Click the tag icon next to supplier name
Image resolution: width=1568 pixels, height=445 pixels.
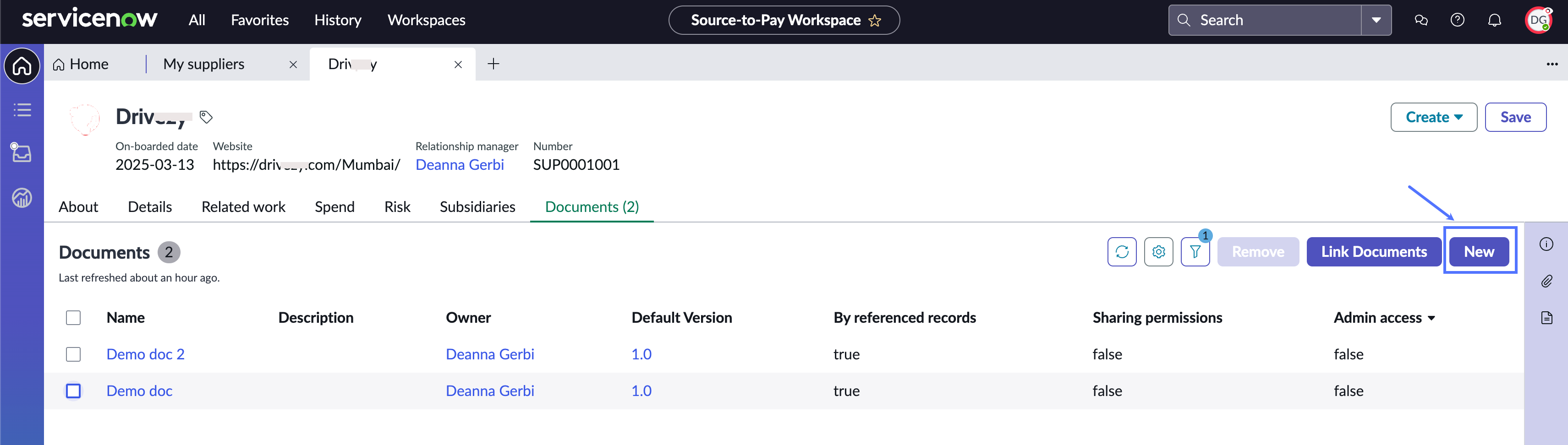click(x=206, y=117)
